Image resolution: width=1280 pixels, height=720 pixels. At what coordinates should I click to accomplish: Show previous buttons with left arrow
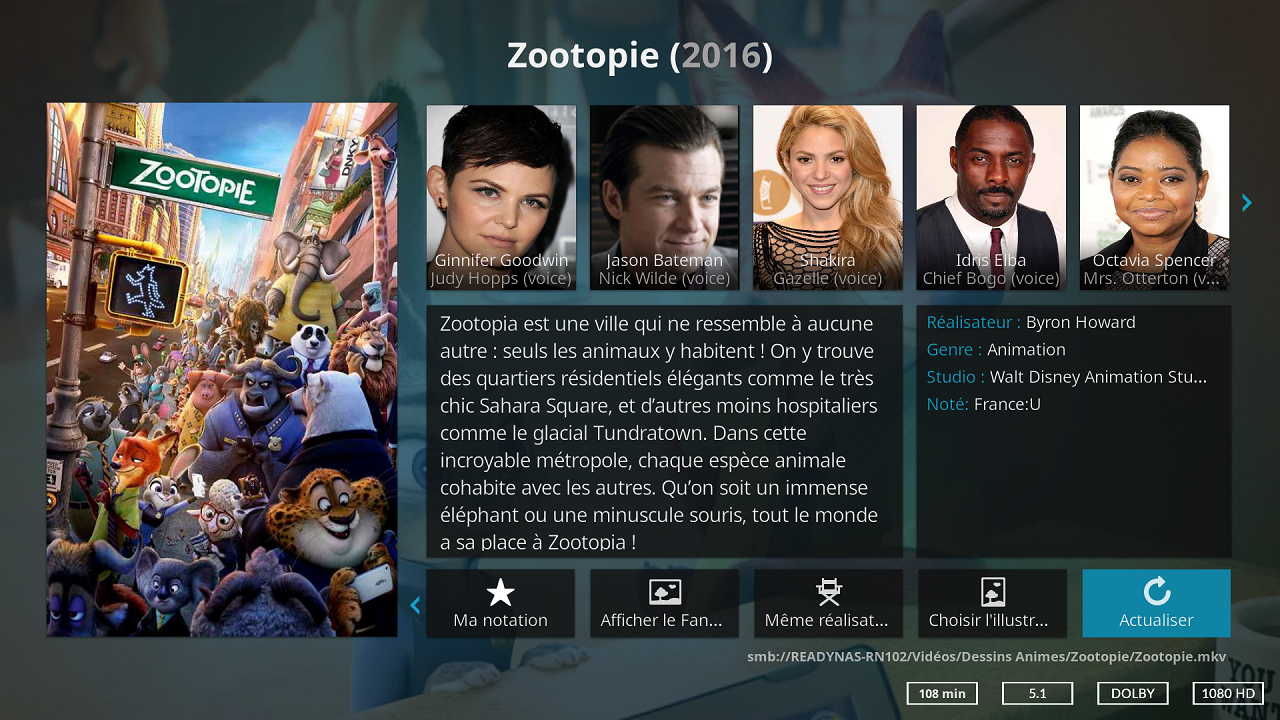coord(415,605)
